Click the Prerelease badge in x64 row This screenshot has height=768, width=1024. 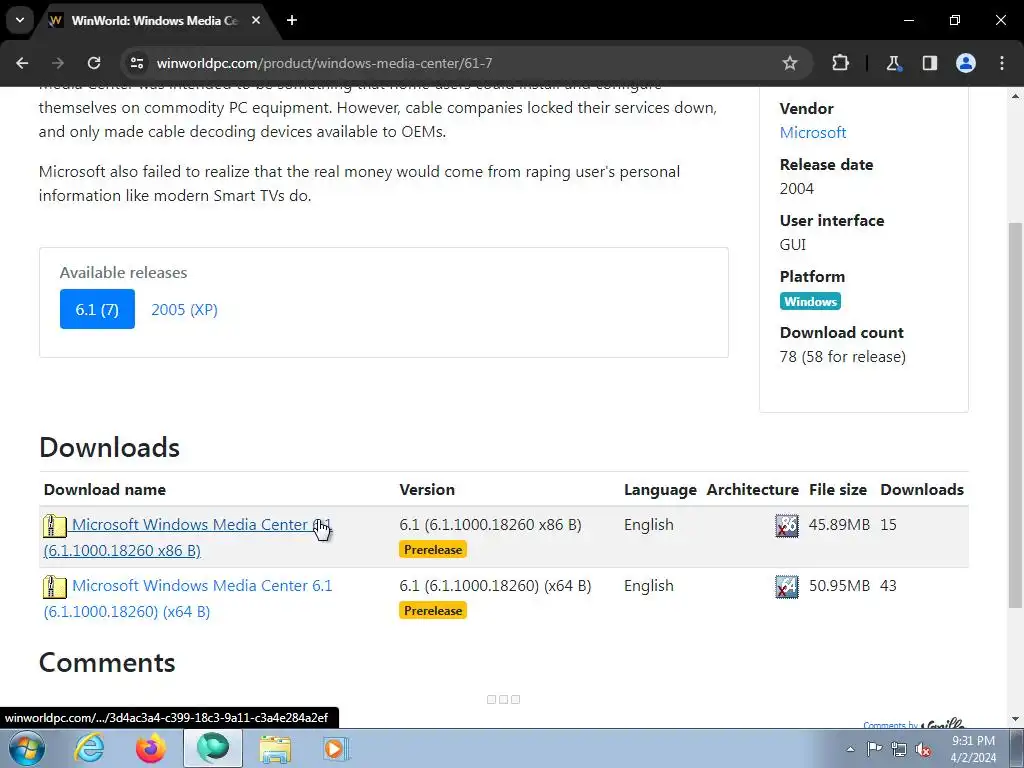[432, 611]
